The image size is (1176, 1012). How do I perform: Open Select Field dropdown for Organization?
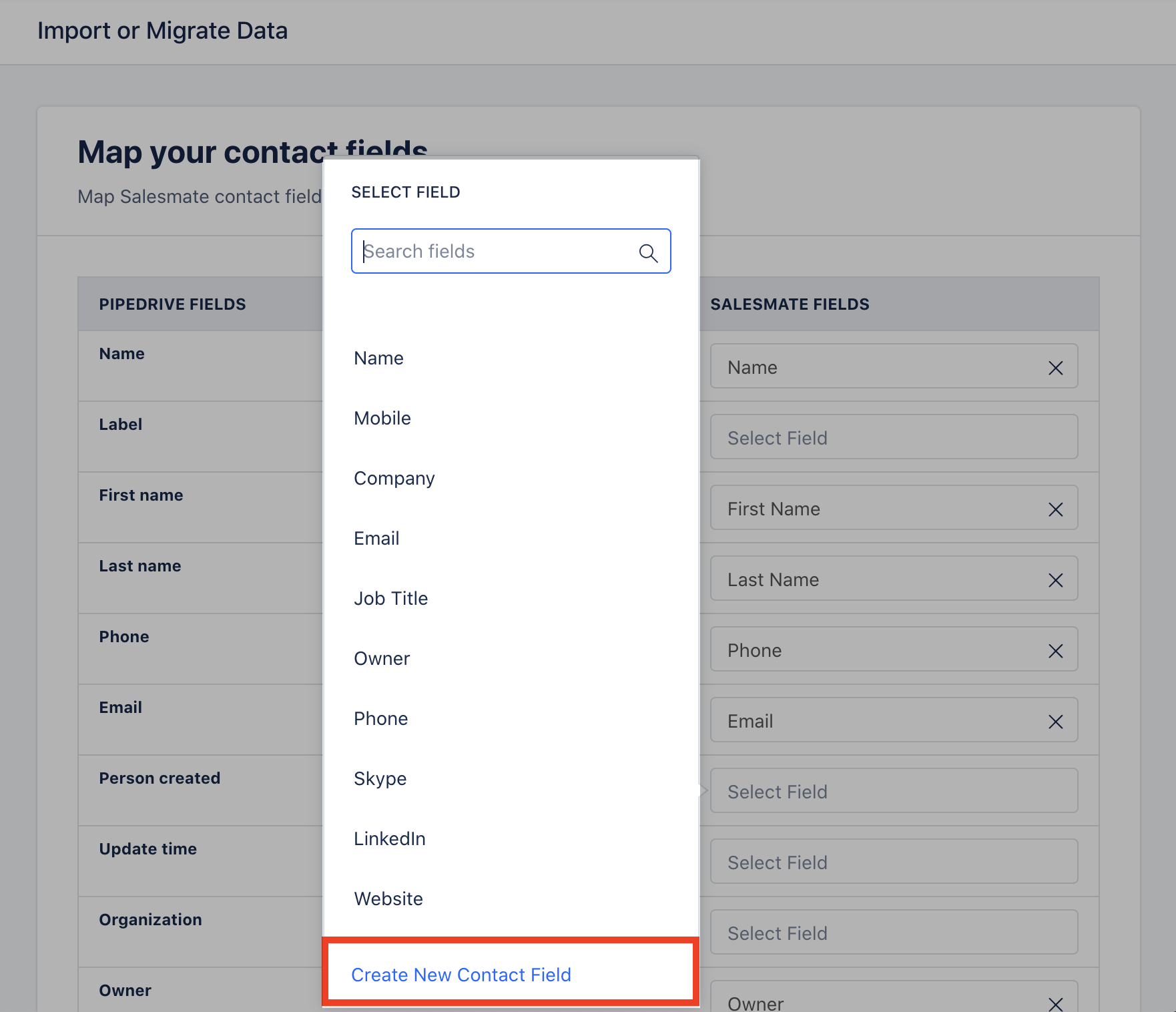click(x=893, y=933)
